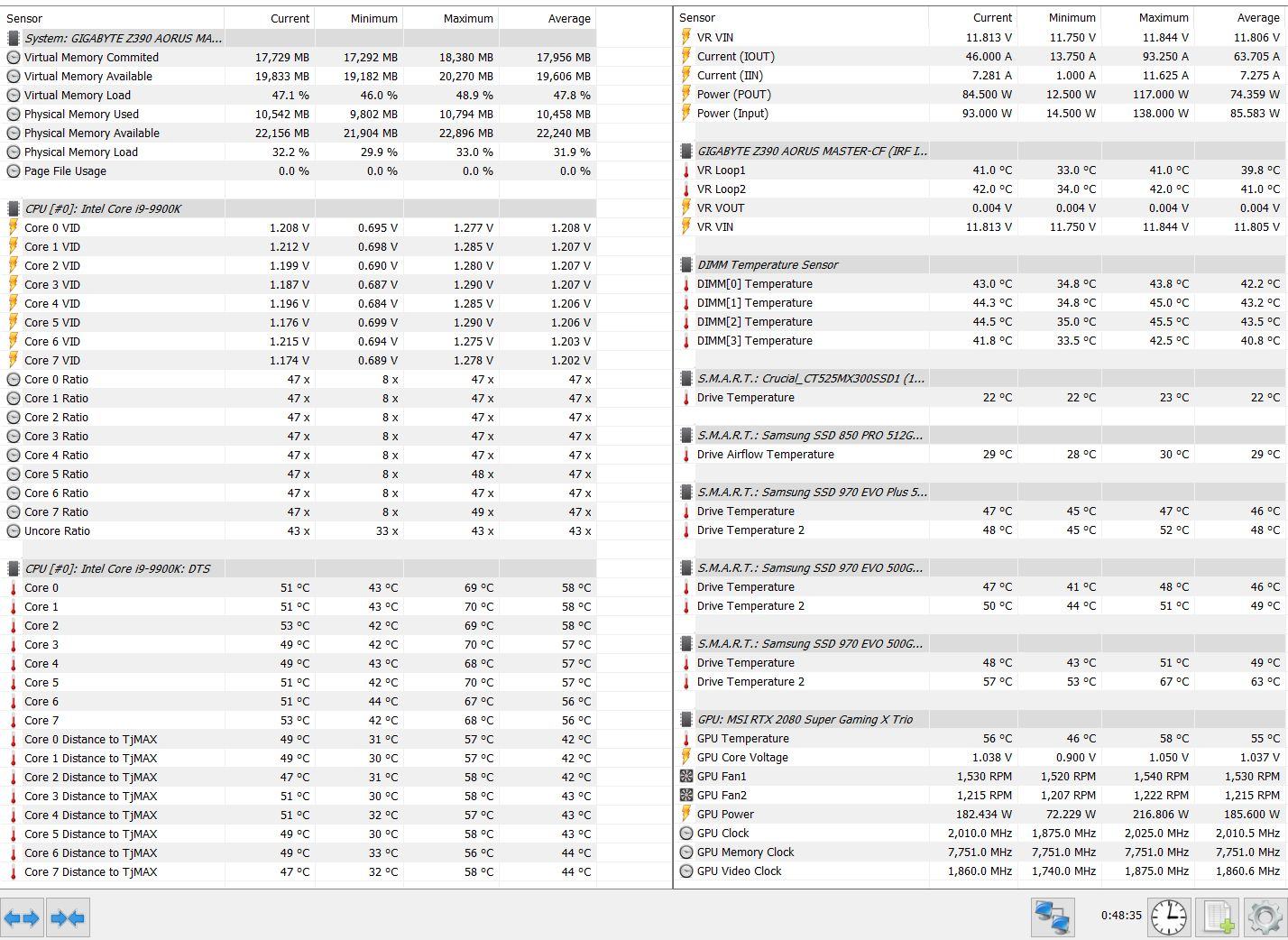
Task: Click the thermometer icon next to Core 7 Distance to TjMAX
Action: tap(14, 872)
